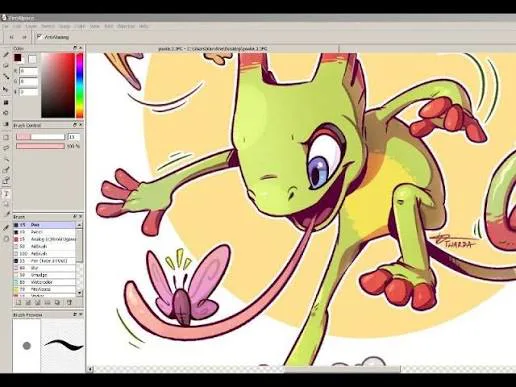This screenshot has width=516, height=387.
Task: Select the Magic Wand tool
Action: click(x=6, y=159)
